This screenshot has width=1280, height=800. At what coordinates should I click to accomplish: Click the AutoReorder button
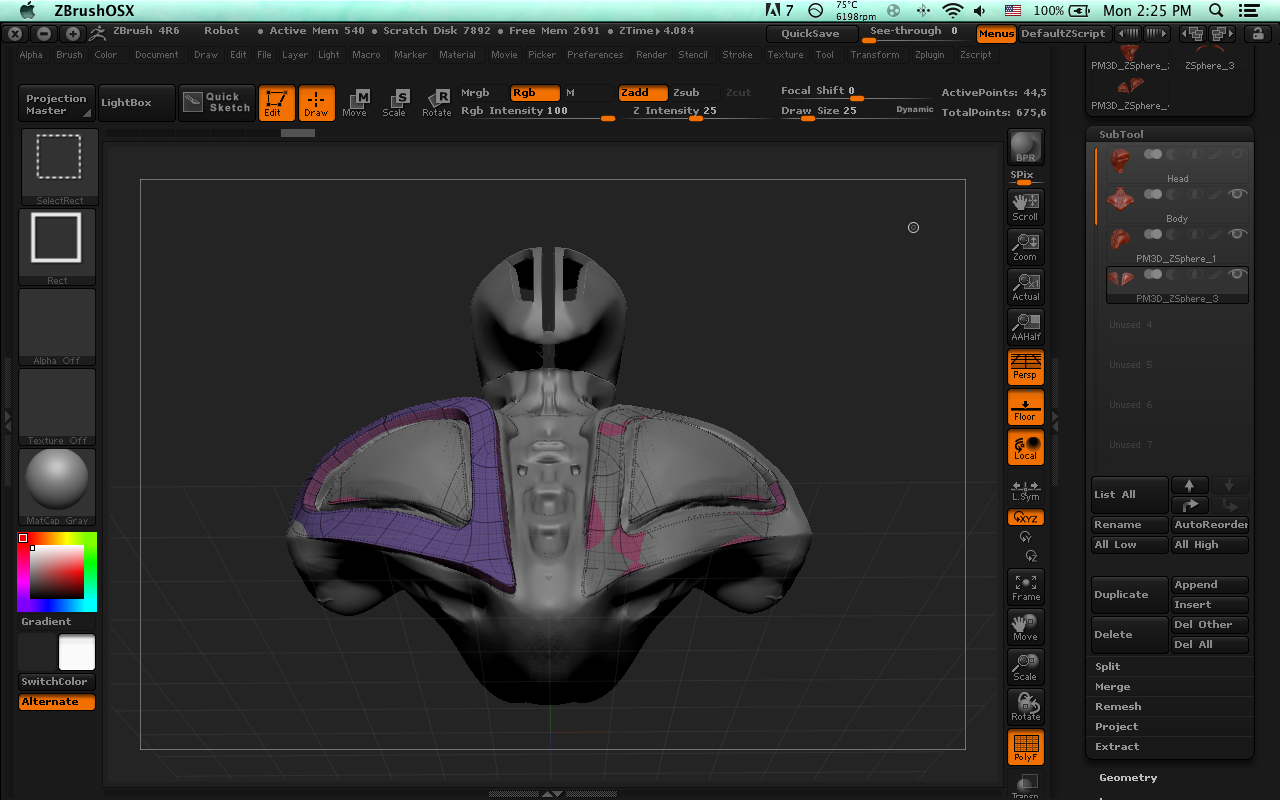[x=1211, y=525]
